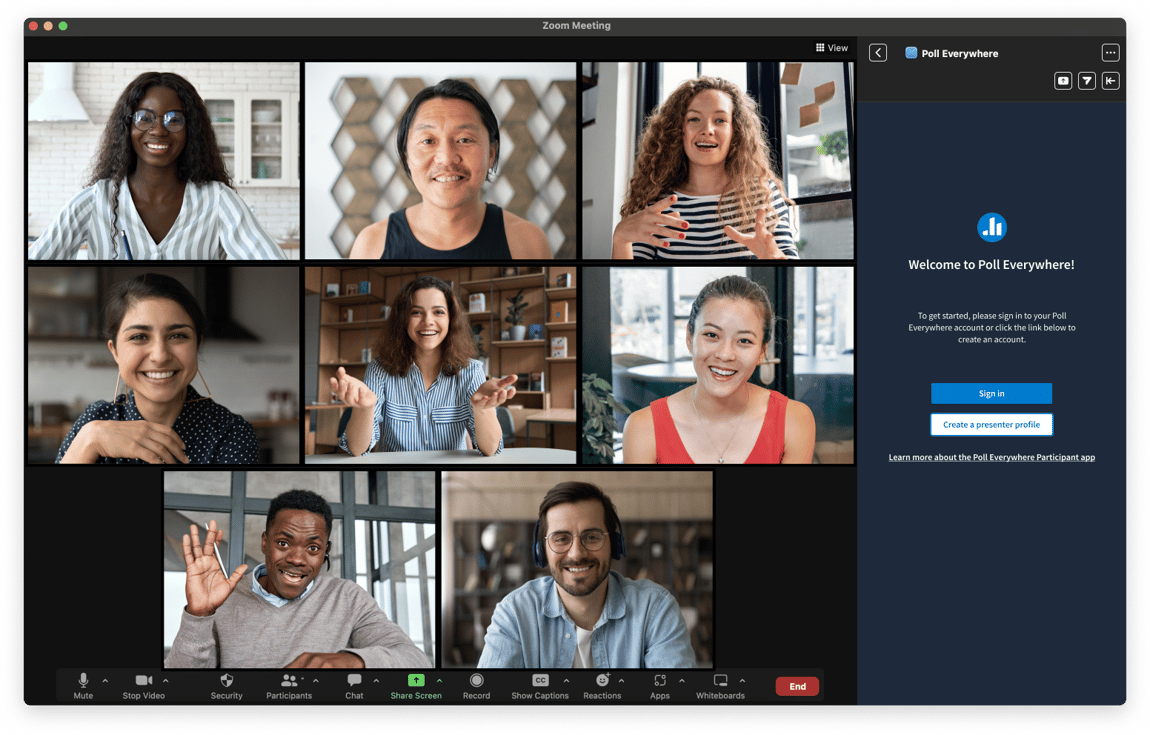Click the send app invitation icon
Image resolution: width=1150 pixels, height=735 pixels.
1087,81
